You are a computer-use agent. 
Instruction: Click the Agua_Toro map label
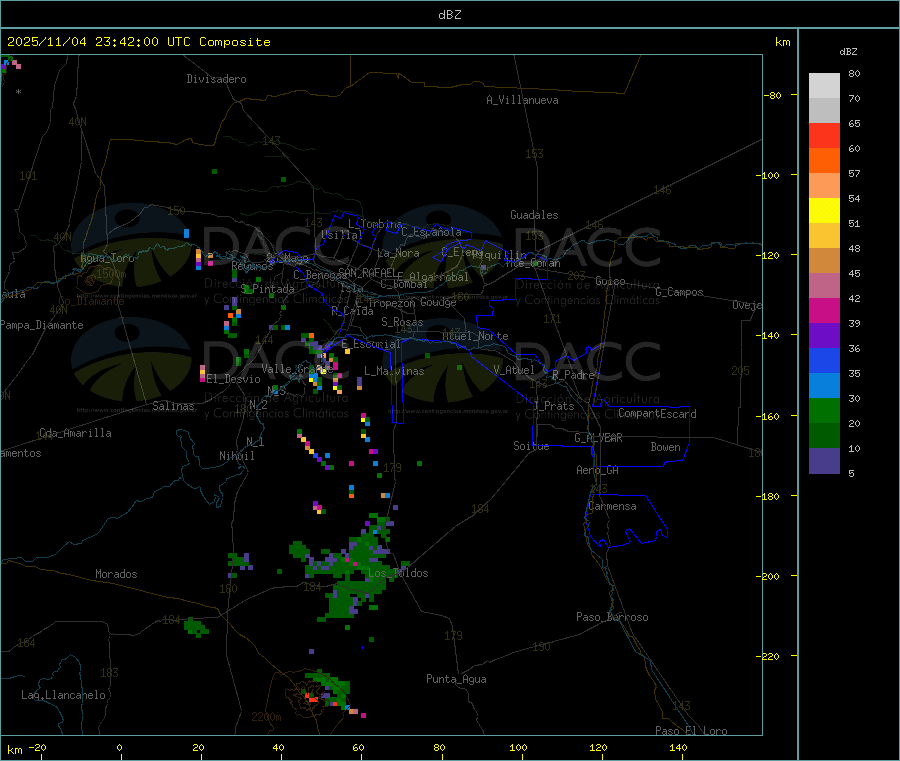(107, 258)
